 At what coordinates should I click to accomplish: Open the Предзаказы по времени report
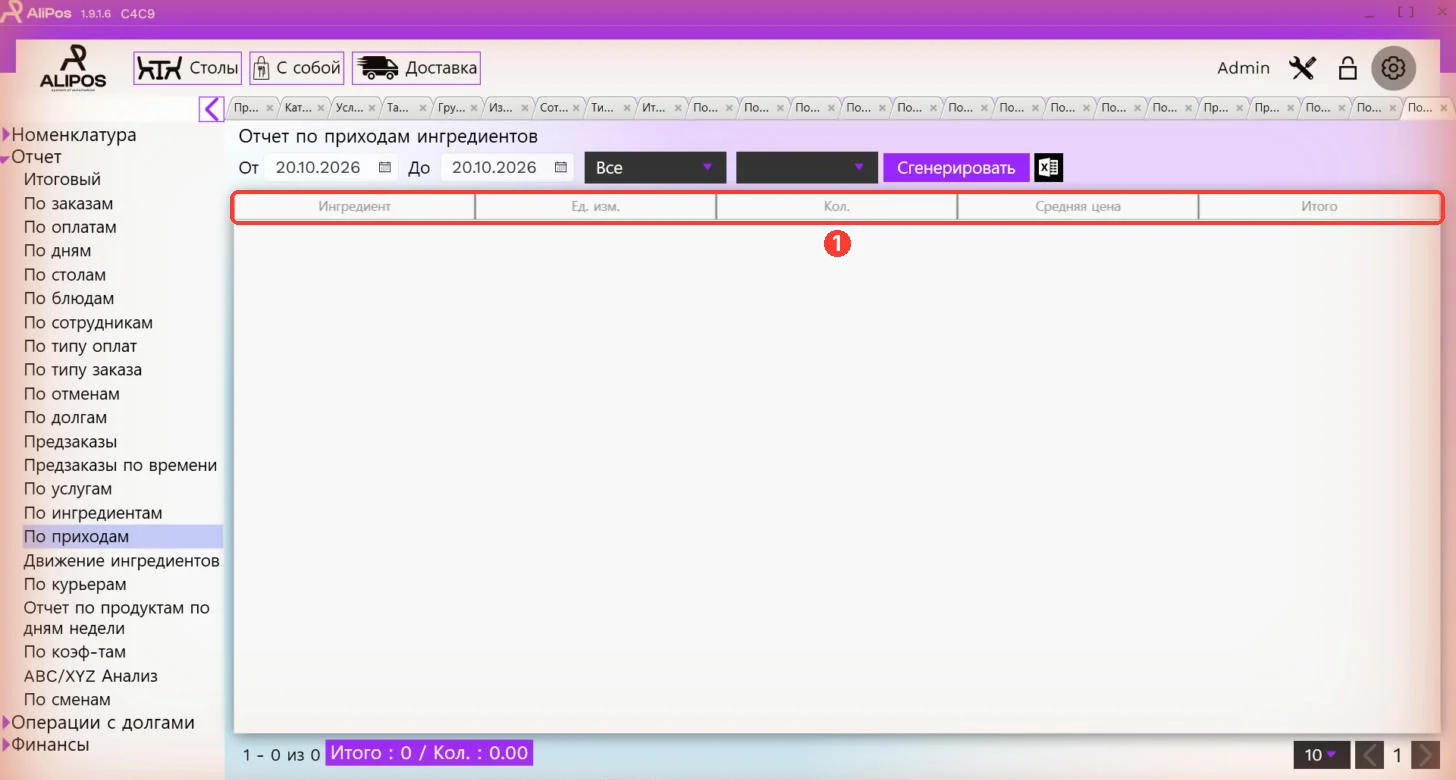[x=120, y=465]
